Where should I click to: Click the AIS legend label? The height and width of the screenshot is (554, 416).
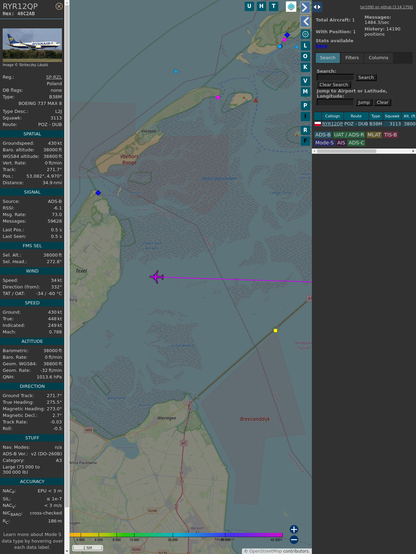coord(341,143)
